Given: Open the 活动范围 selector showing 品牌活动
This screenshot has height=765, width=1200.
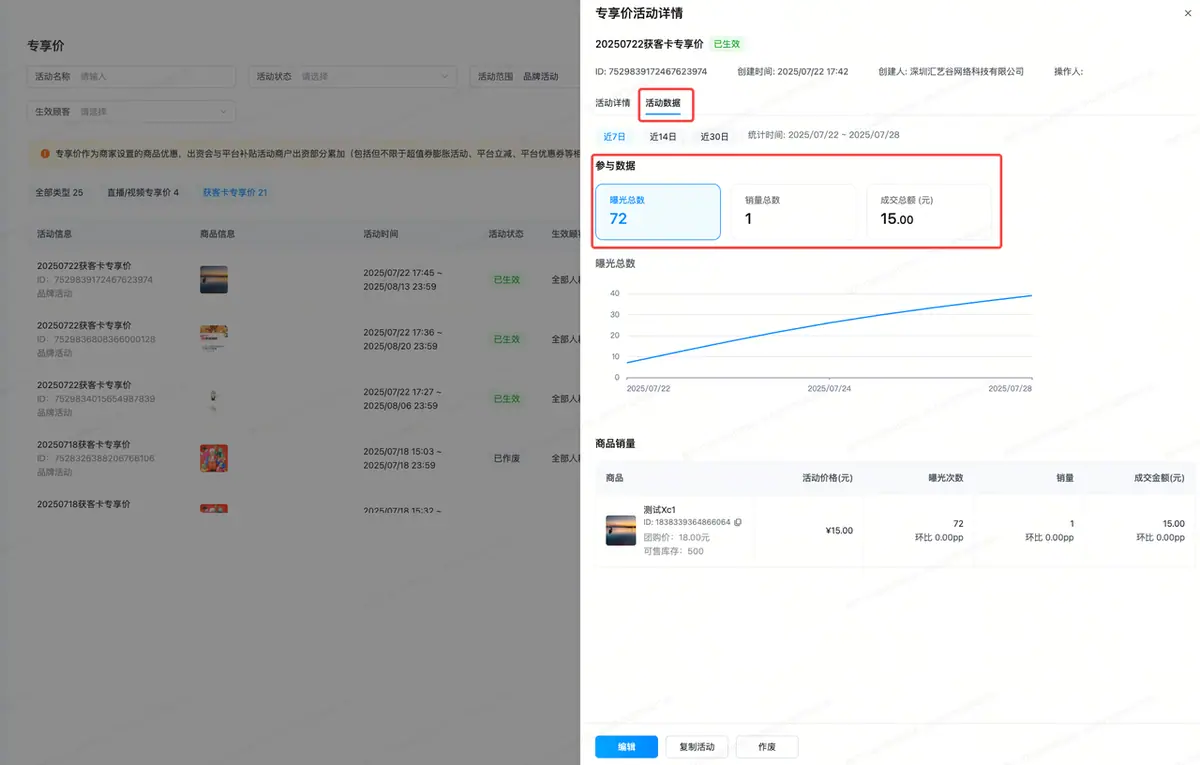Looking at the screenshot, I should [x=524, y=76].
